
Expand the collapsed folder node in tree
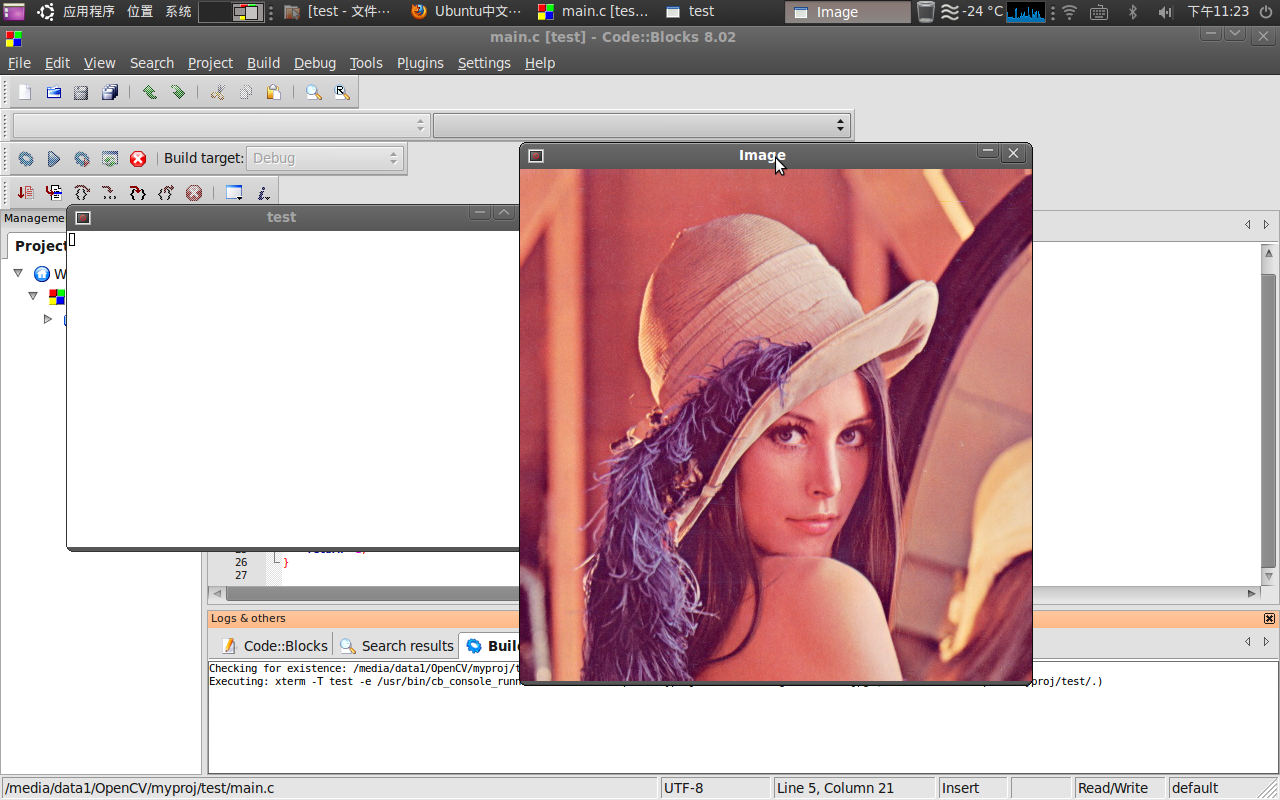pyautogui.click(x=47, y=319)
